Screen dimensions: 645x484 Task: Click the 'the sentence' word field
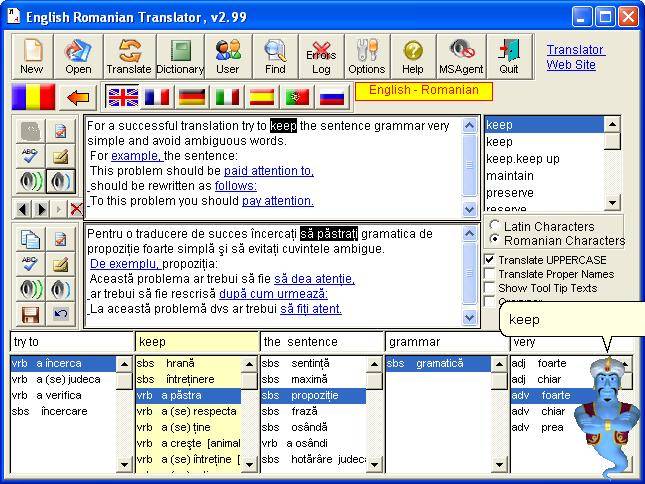(x=322, y=342)
